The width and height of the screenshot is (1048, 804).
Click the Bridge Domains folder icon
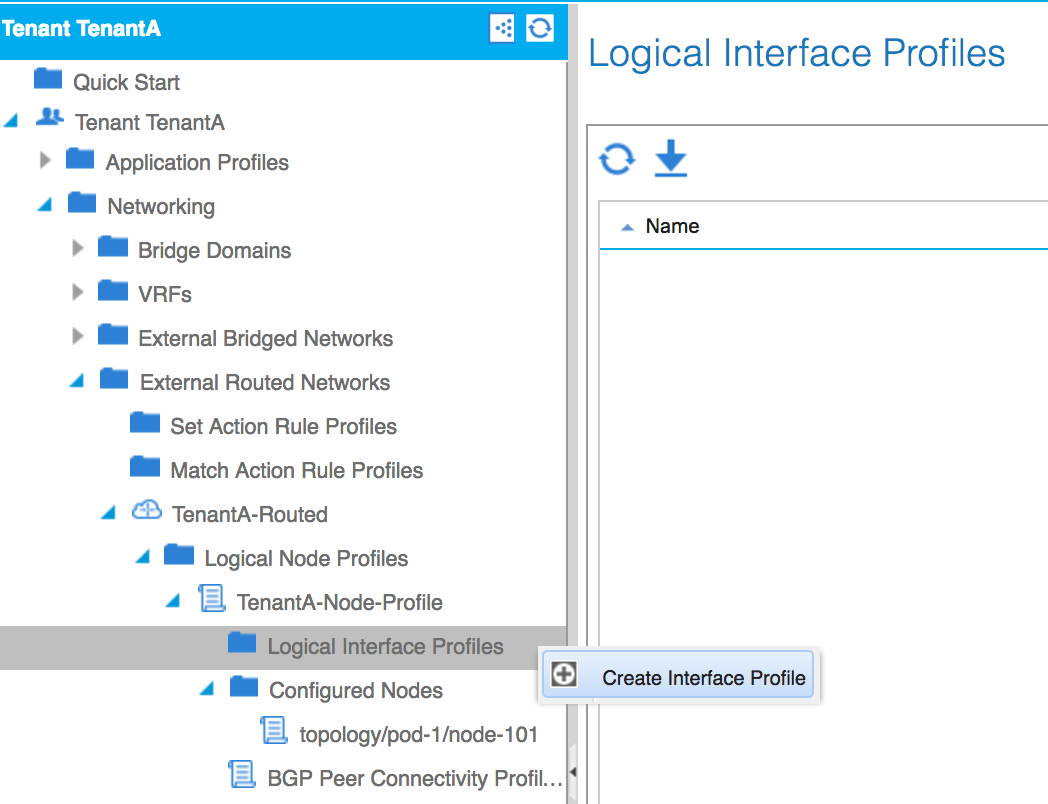[x=113, y=247]
